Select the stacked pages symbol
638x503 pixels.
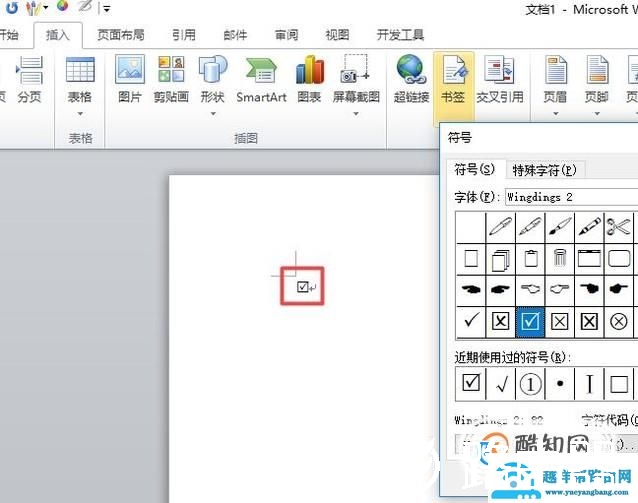[500, 259]
